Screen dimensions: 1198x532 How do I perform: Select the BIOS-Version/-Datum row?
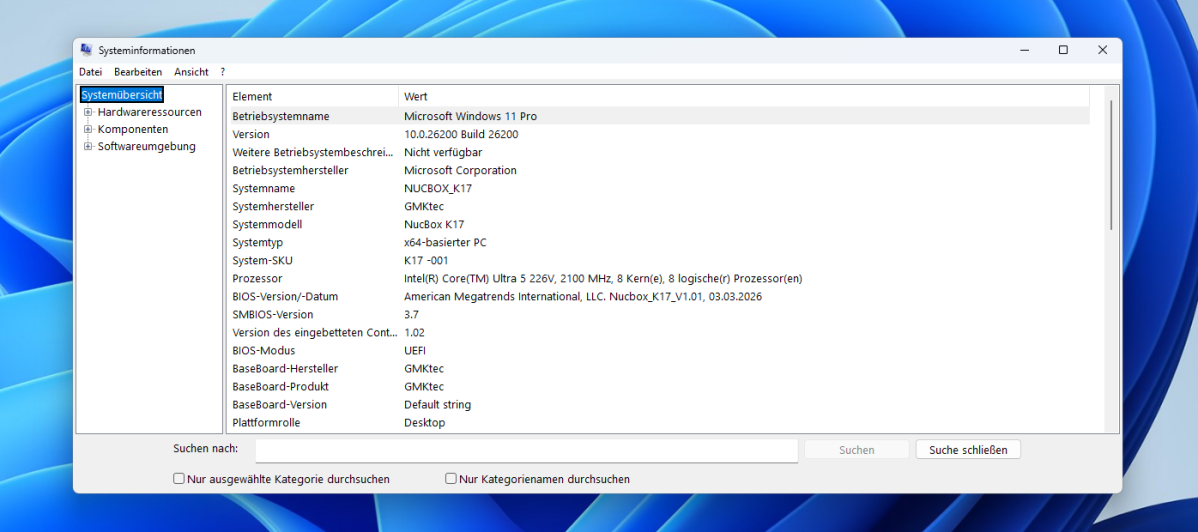[659, 297]
